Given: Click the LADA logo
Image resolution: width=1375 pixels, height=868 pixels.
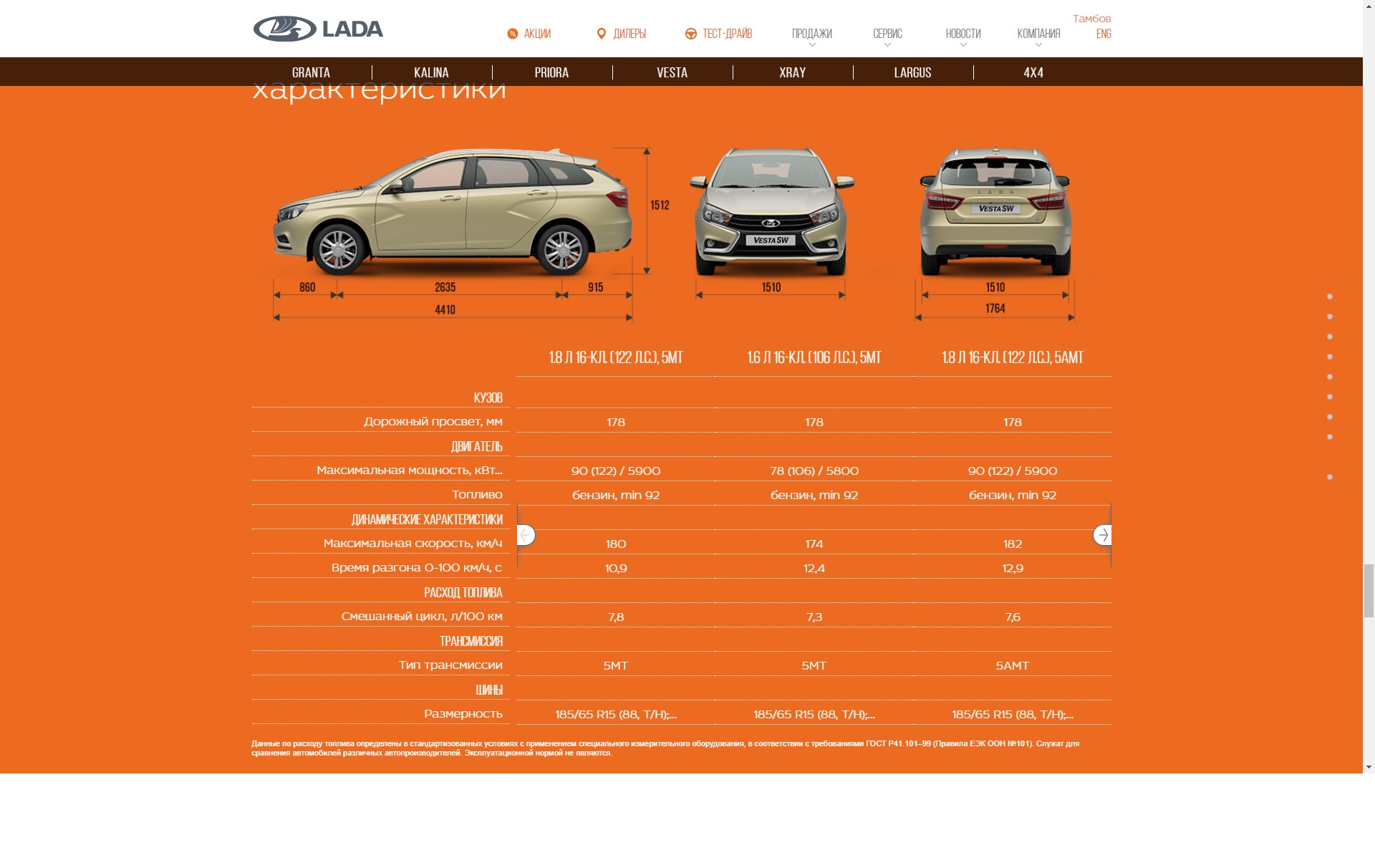Looking at the screenshot, I should coord(318,29).
